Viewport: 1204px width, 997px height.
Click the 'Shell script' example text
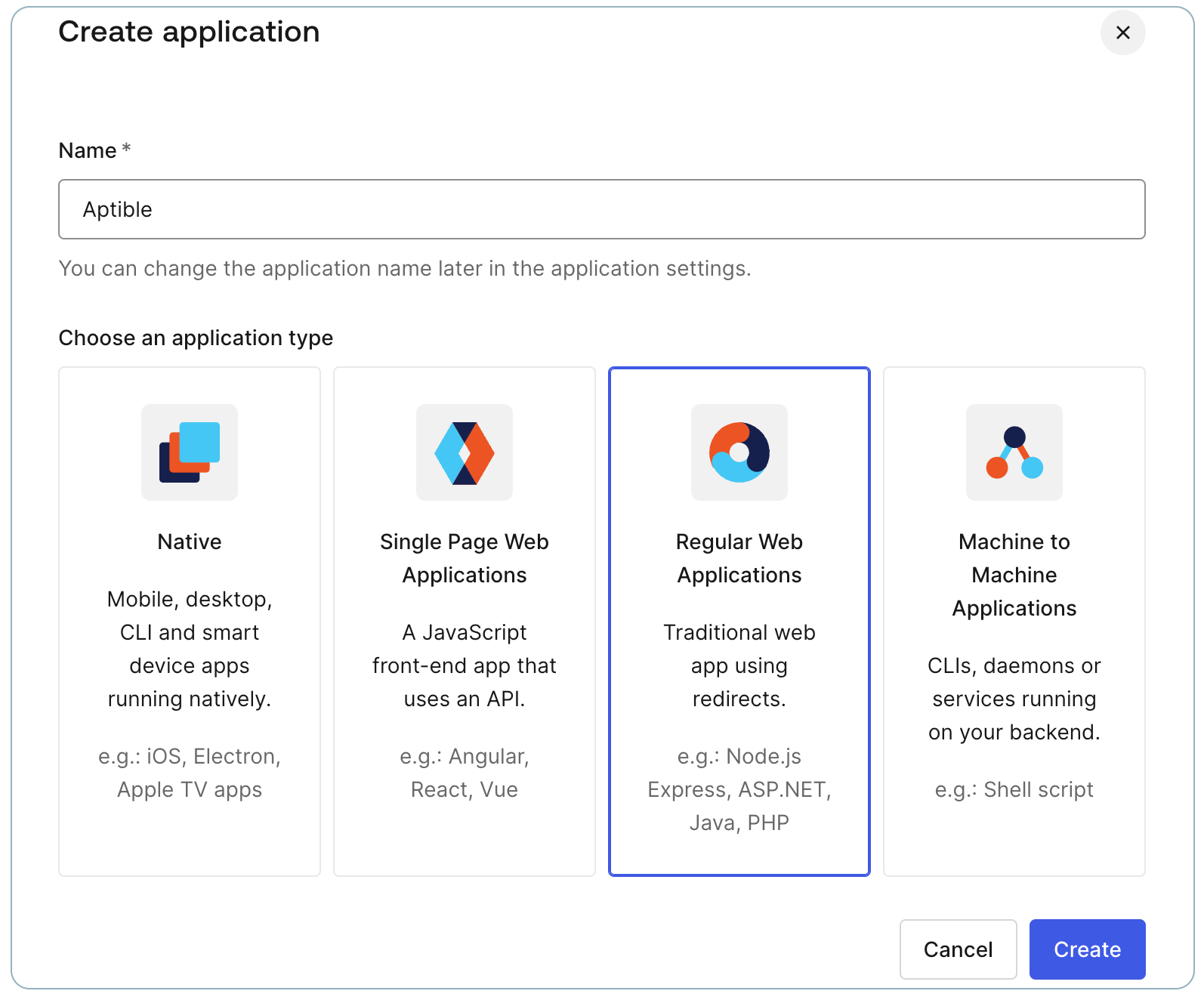click(x=1014, y=789)
